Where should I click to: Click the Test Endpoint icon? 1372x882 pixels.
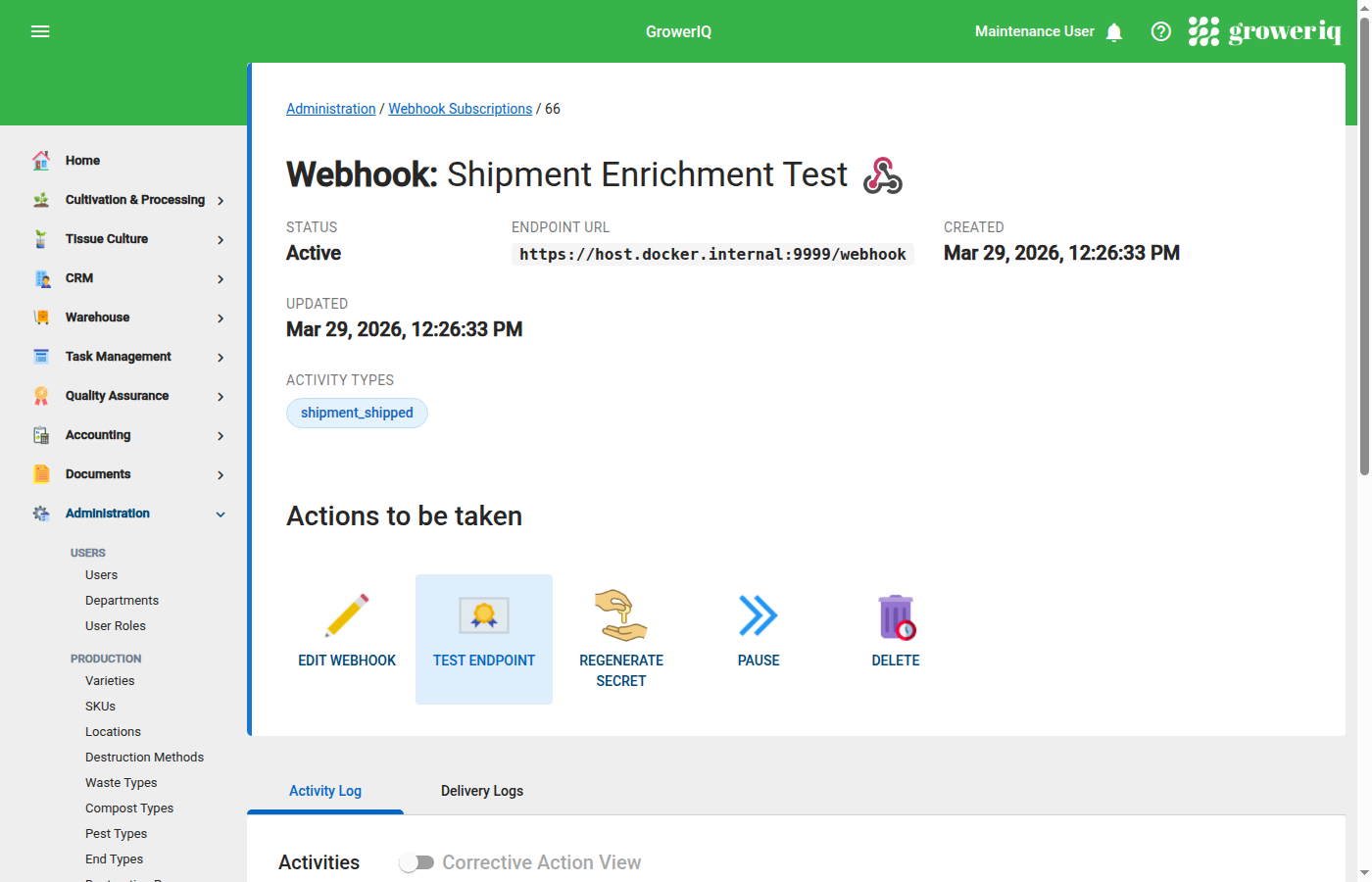[x=484, y=615]
